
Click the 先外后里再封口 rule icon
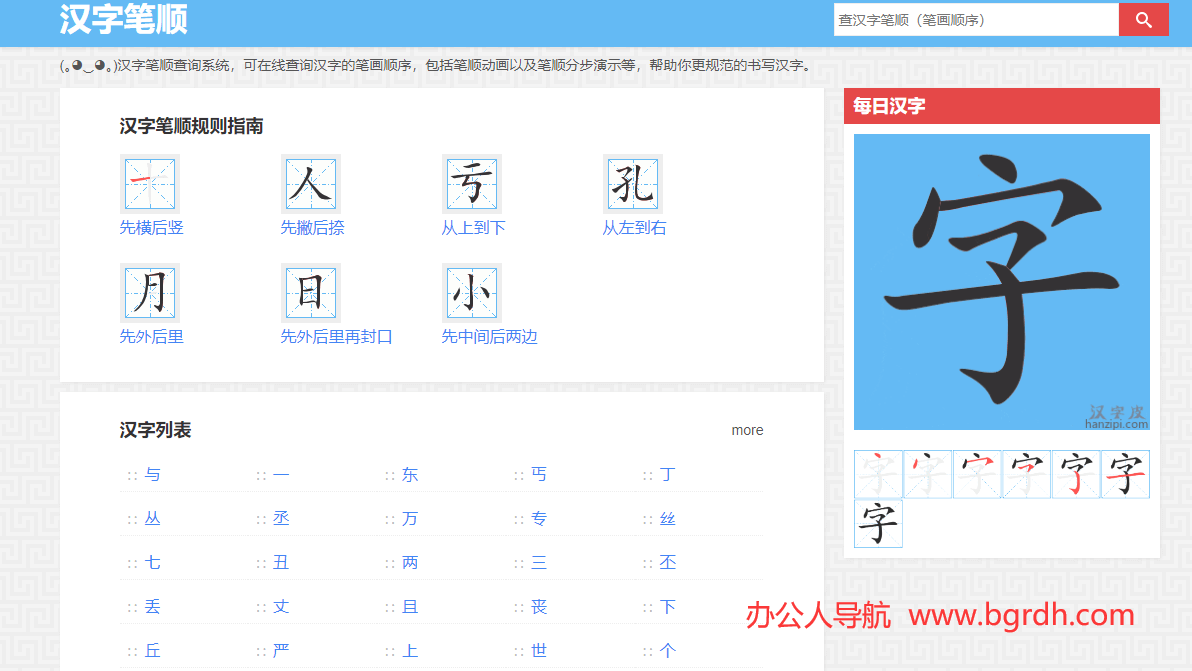[310, 292]
